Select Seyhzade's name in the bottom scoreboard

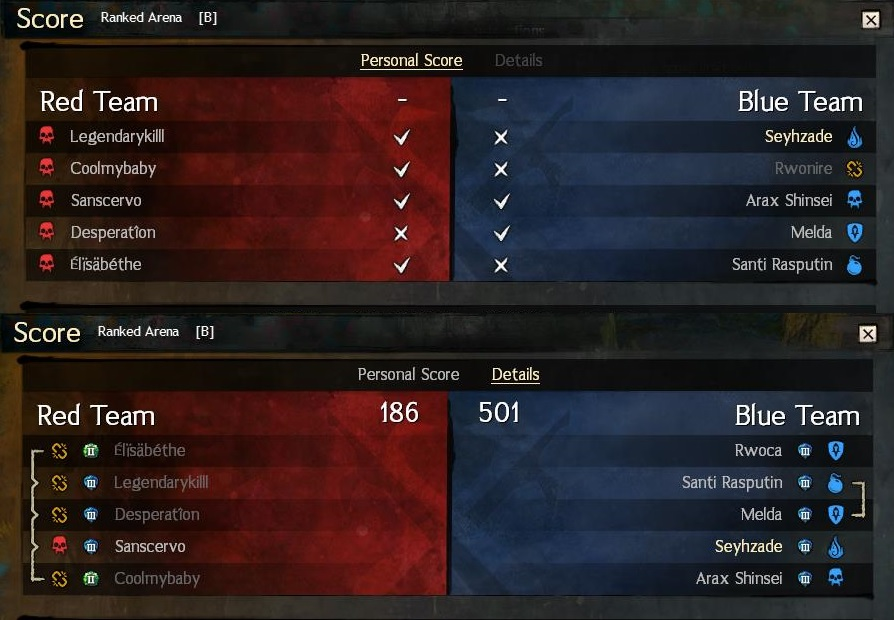click(x=748, y=546)
